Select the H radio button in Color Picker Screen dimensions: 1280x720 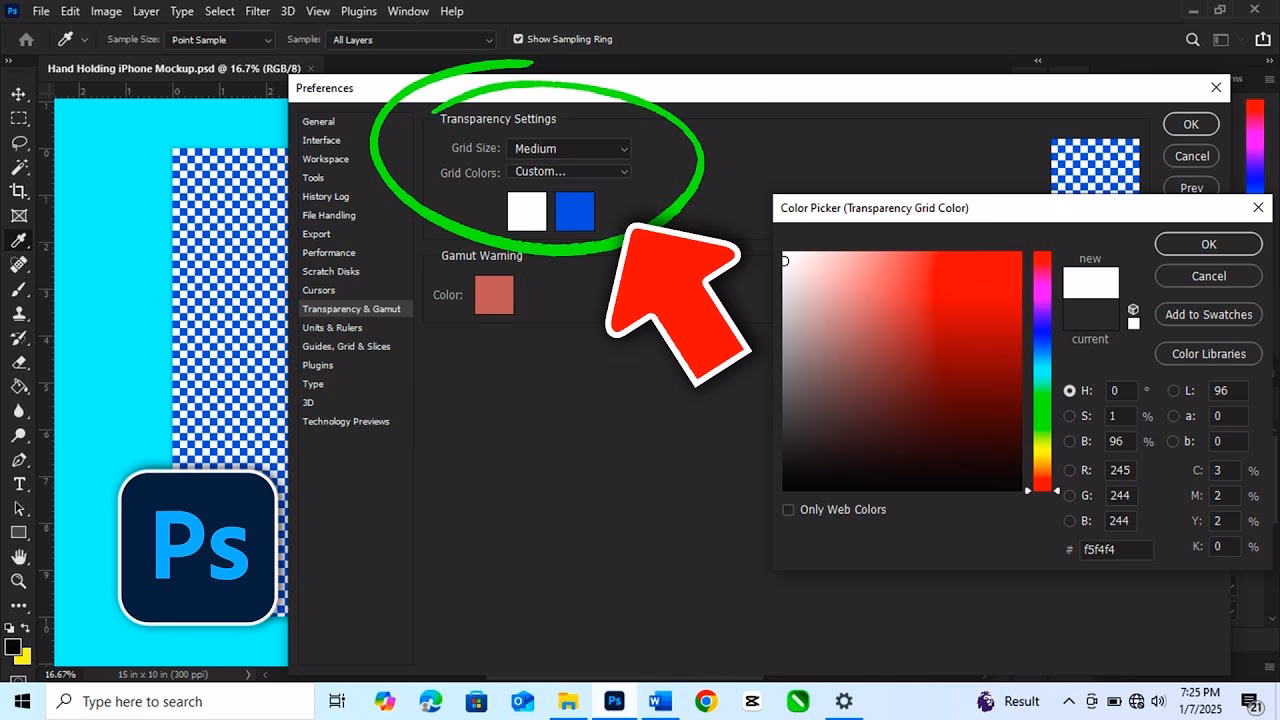click(1069, 390)
